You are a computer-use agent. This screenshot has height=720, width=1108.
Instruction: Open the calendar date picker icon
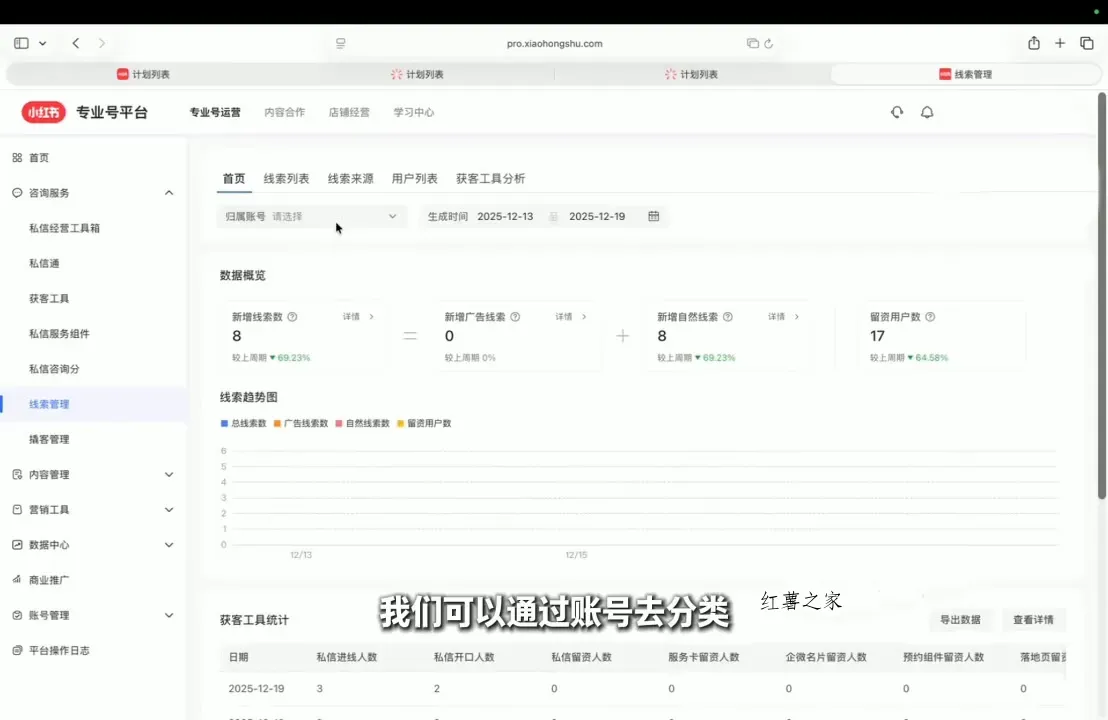(x=654, y=216)
